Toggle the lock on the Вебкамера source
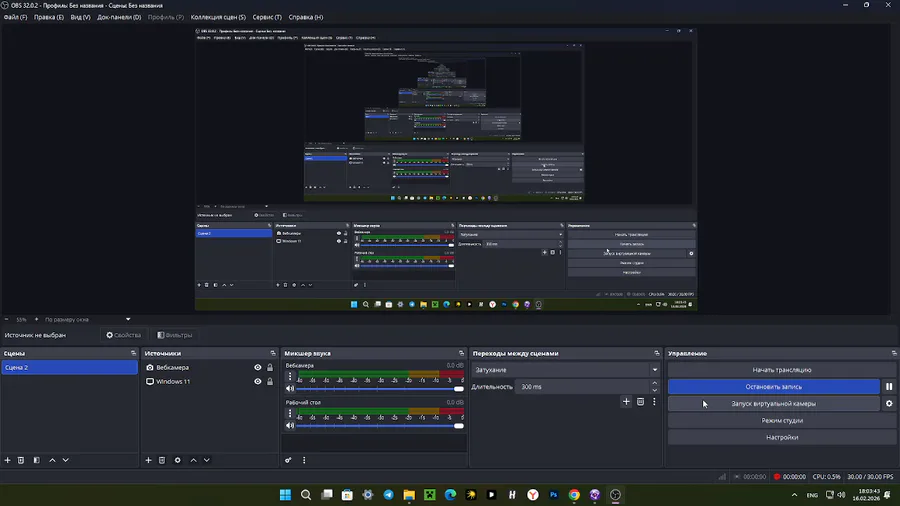Image resolution: width=900 pixels, height=506 pixels. (x=270, y=367)
